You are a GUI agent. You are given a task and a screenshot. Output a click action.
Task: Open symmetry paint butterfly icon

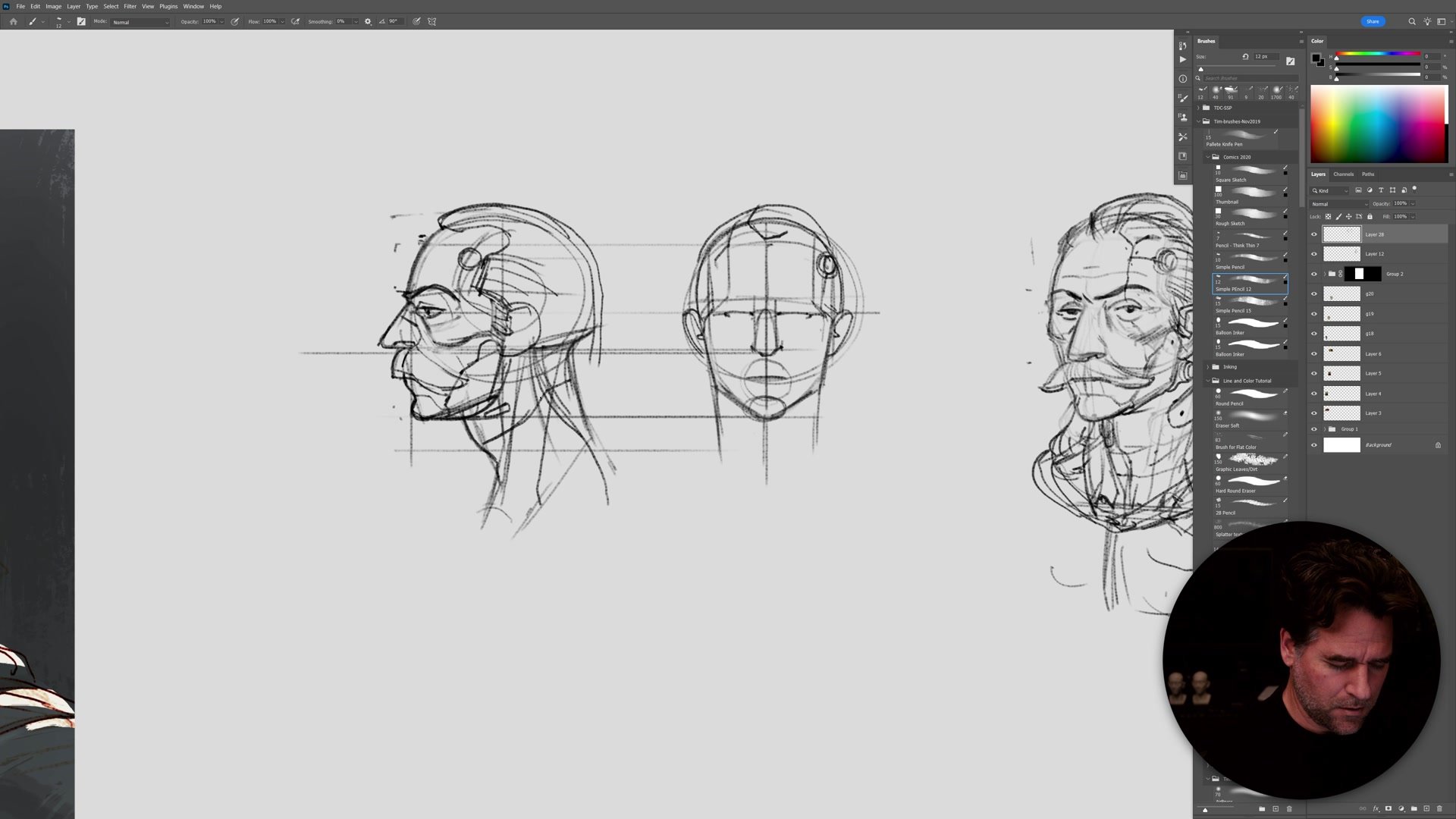[432, 22]
